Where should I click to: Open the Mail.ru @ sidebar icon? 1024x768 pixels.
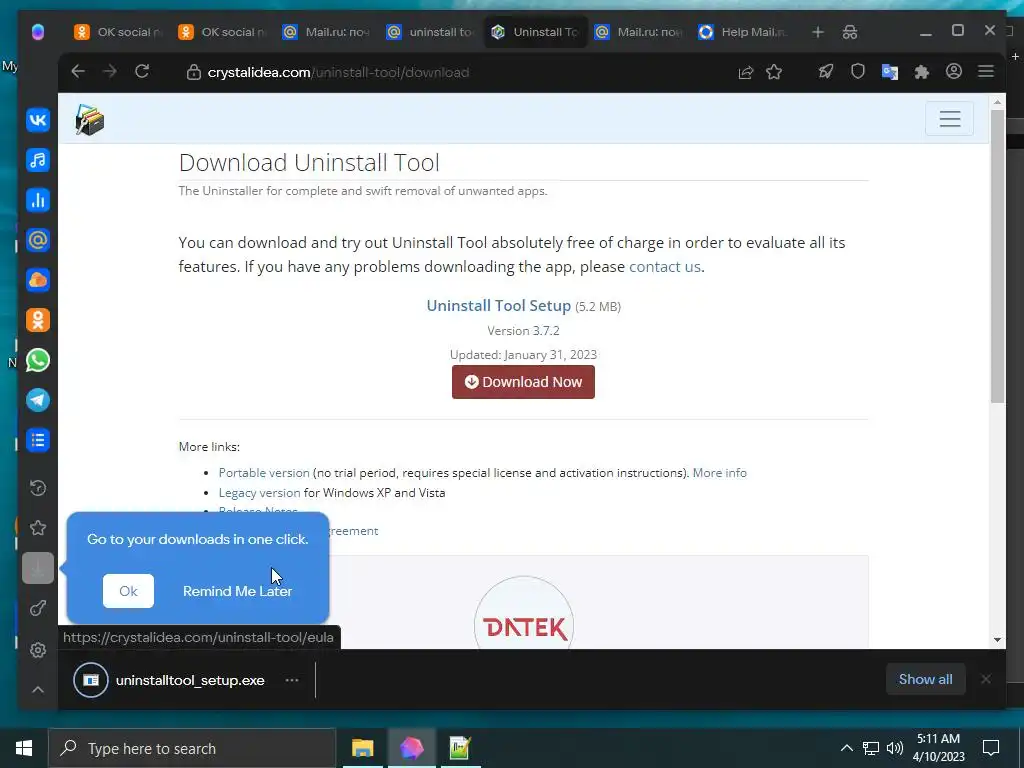click(38, 240)
